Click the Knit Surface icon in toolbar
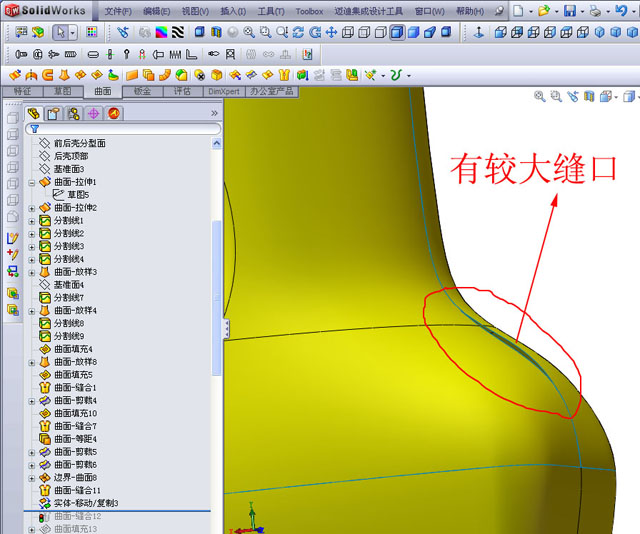Screen dimensions: 640x534 tap(284, 75)
